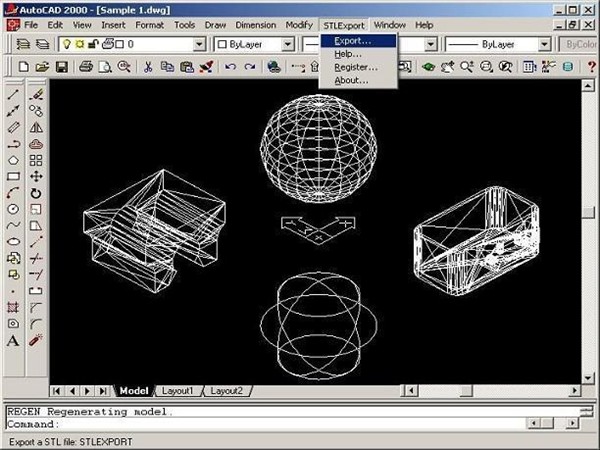Select the Construction Line tool
The width and height of the screenshot is (600, 450).
coord(13,111)
